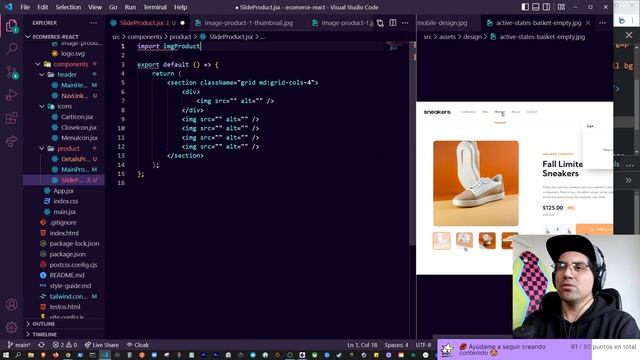This screenshot has height=360, width=640.
Task: Open the View menu
Action: coord(95,7)
